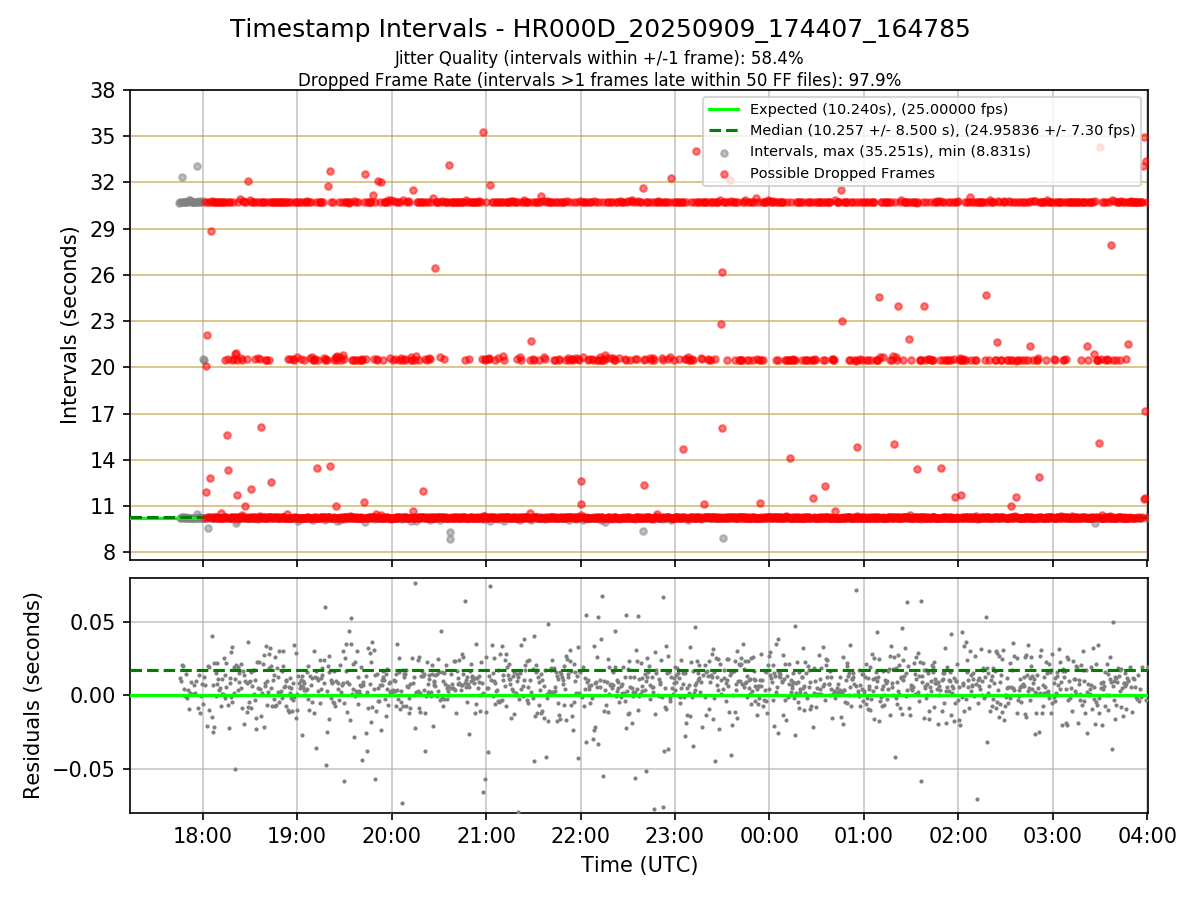Click the 21:00 time tick label
Screen dimensions: 1200x900
[x=486, y=834]
